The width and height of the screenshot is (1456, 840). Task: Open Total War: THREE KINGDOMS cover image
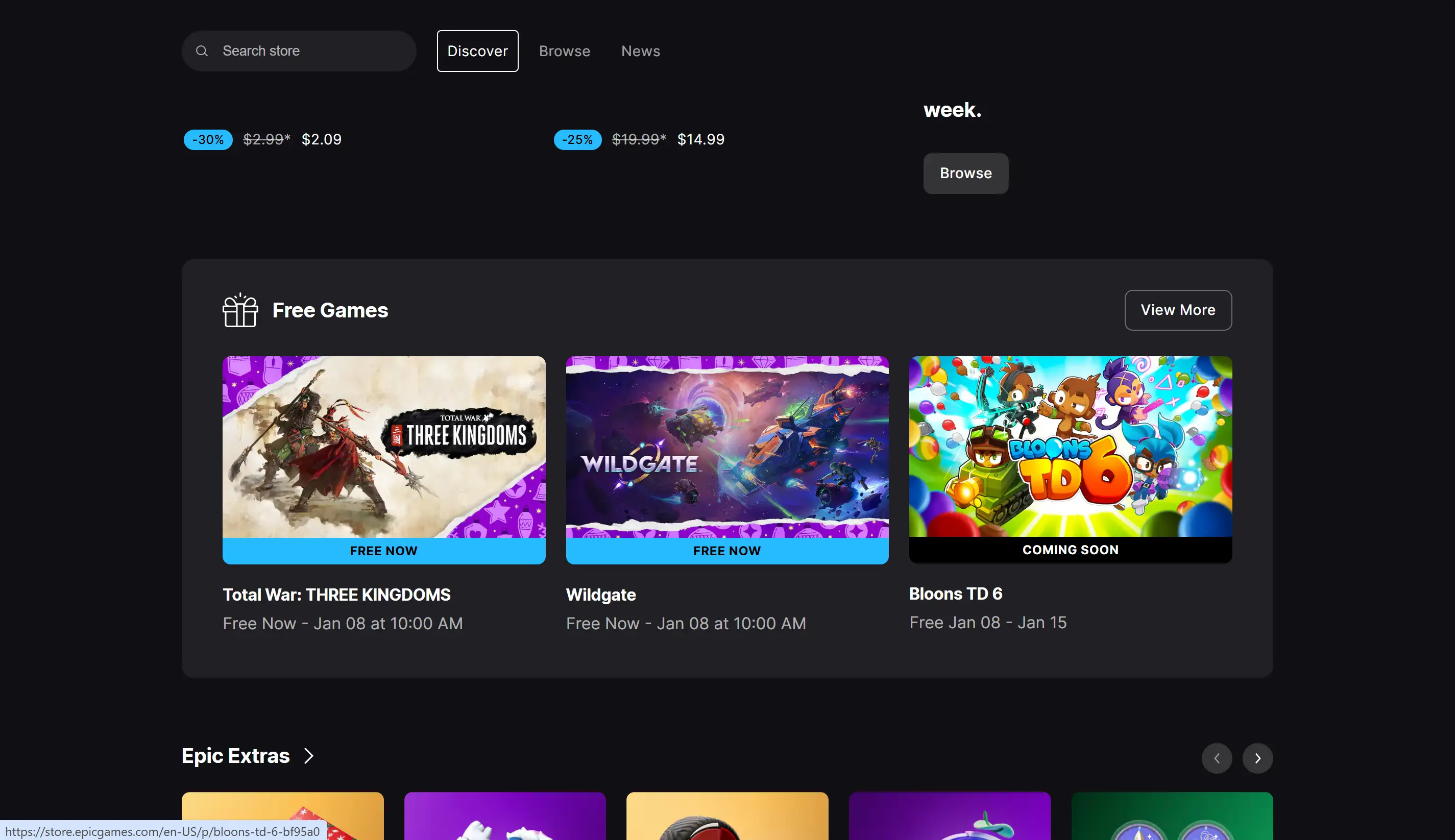click(384, 447)
